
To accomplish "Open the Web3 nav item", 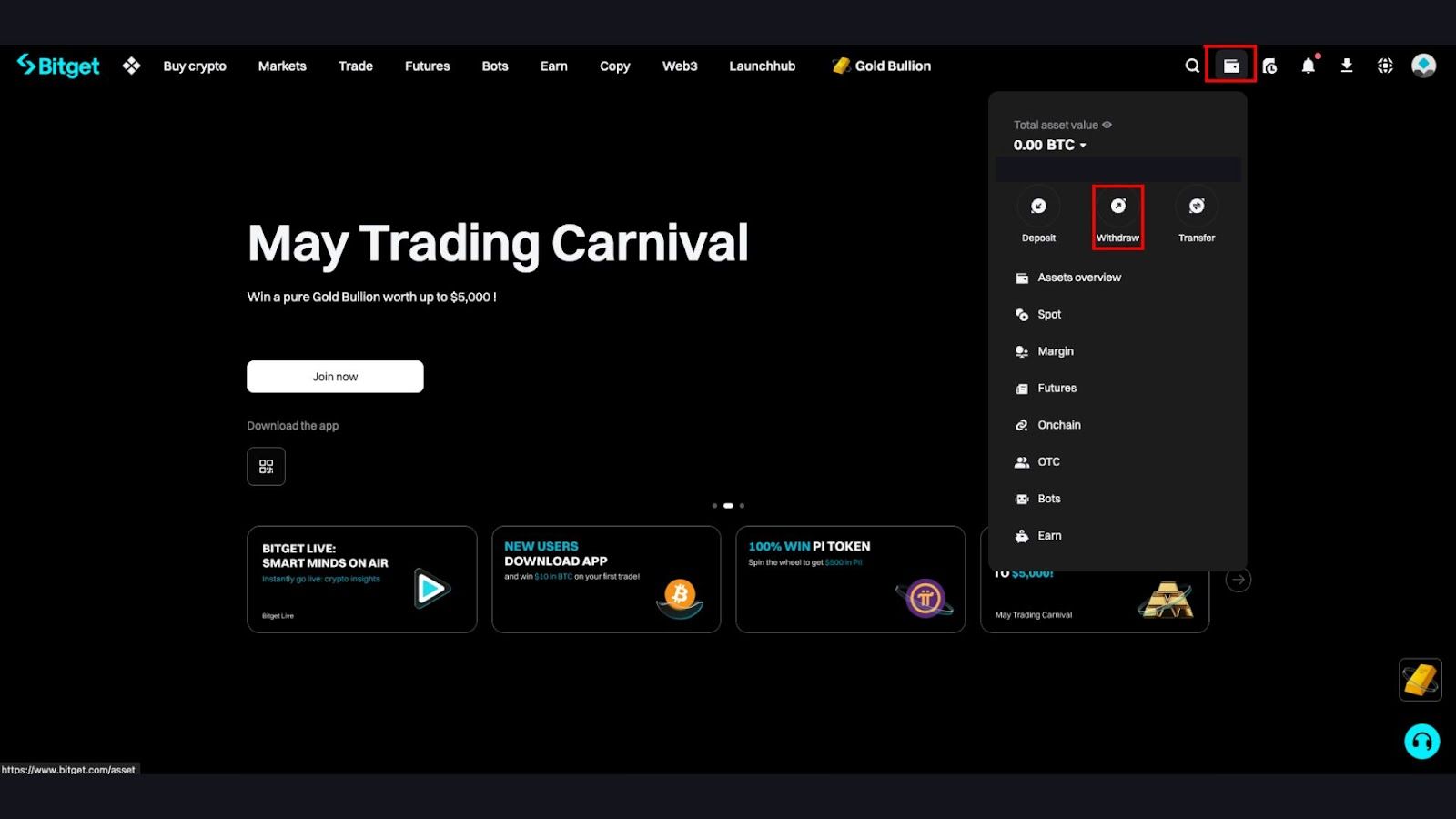I will 680,66.
